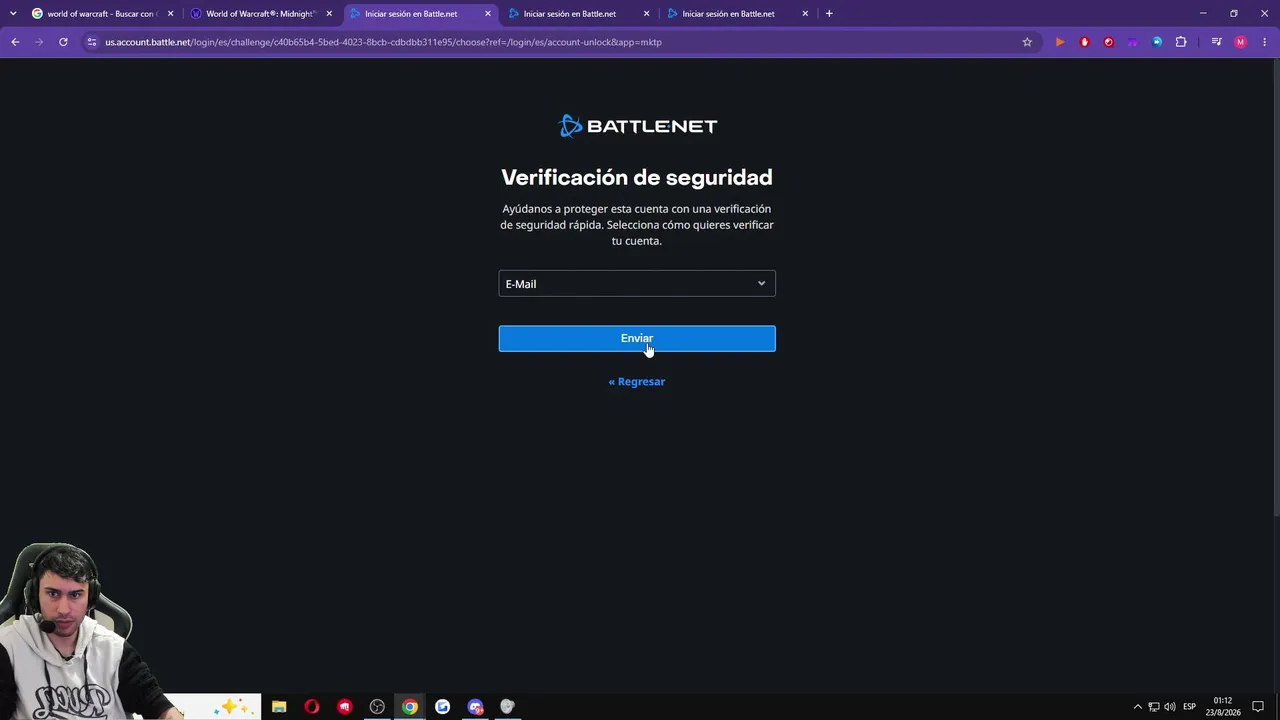
Task: Open the media controls music-note icon
Action: (1216, 42)
